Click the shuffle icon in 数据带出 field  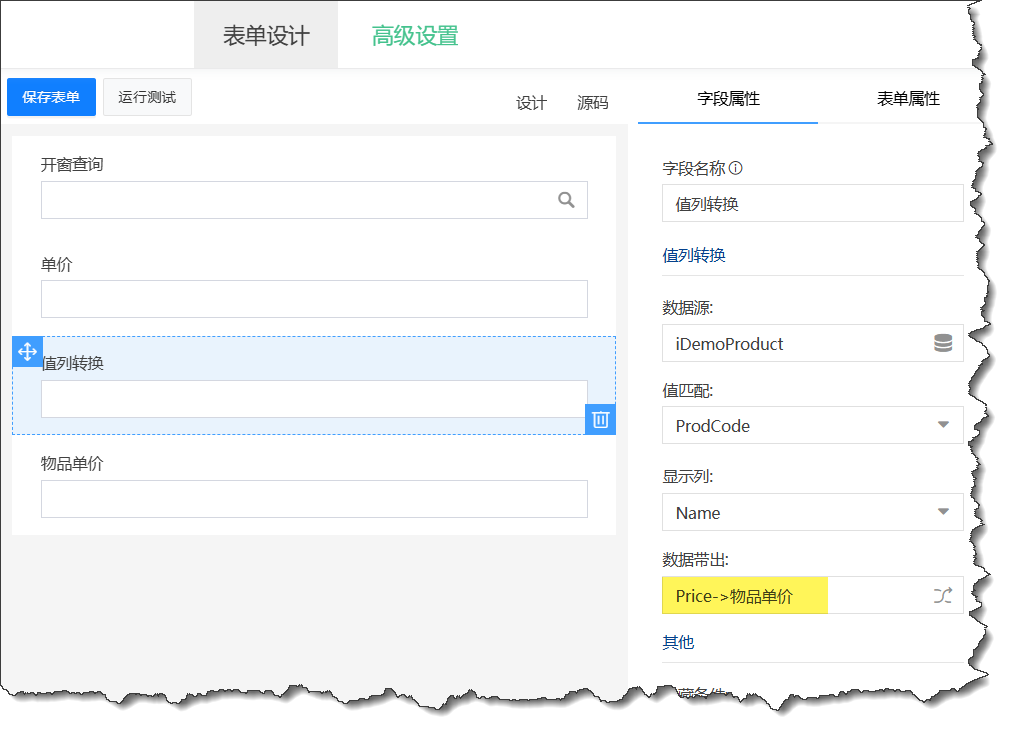(x=942, y=596)
